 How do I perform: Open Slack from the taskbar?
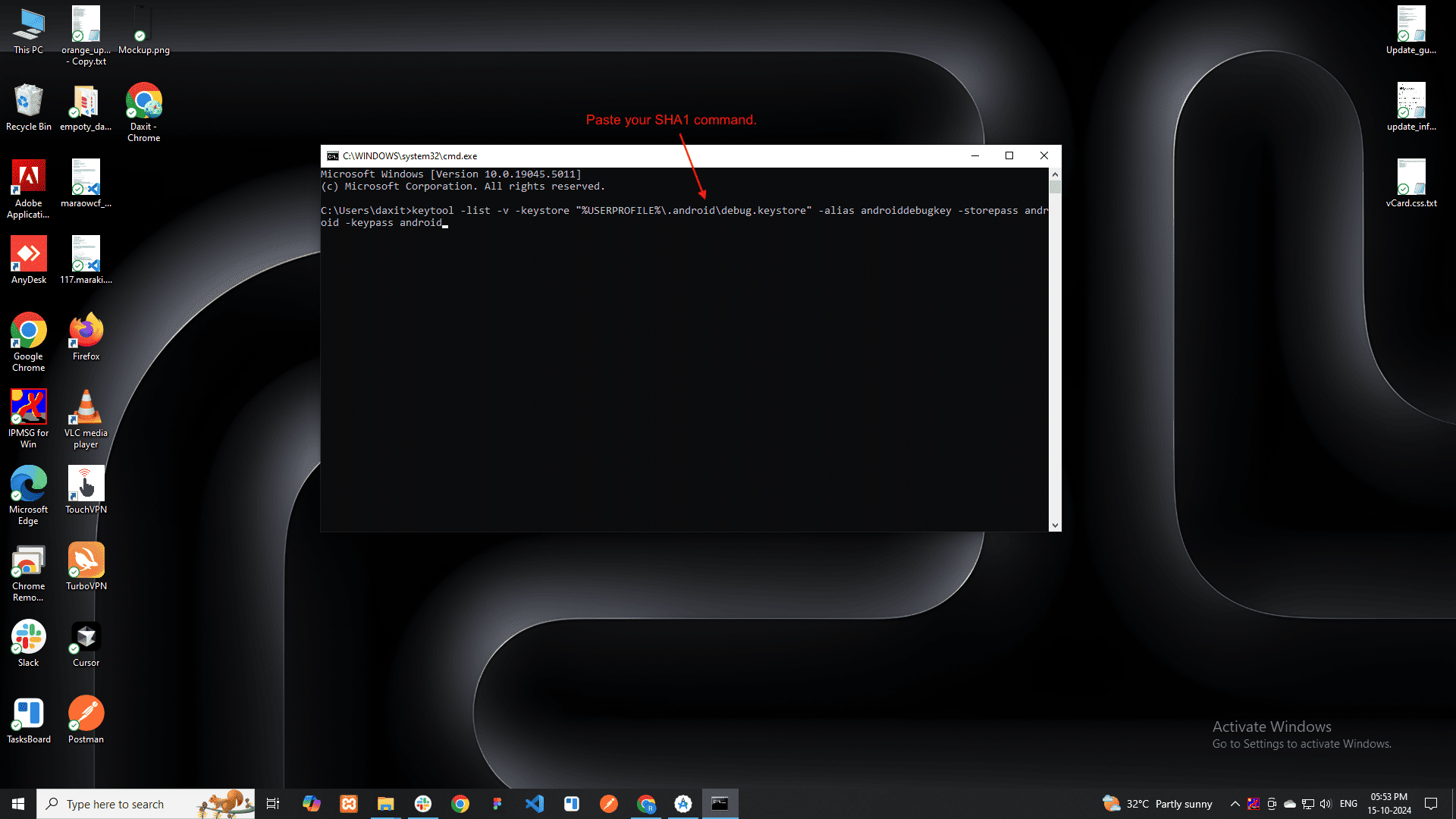(422, 803)
